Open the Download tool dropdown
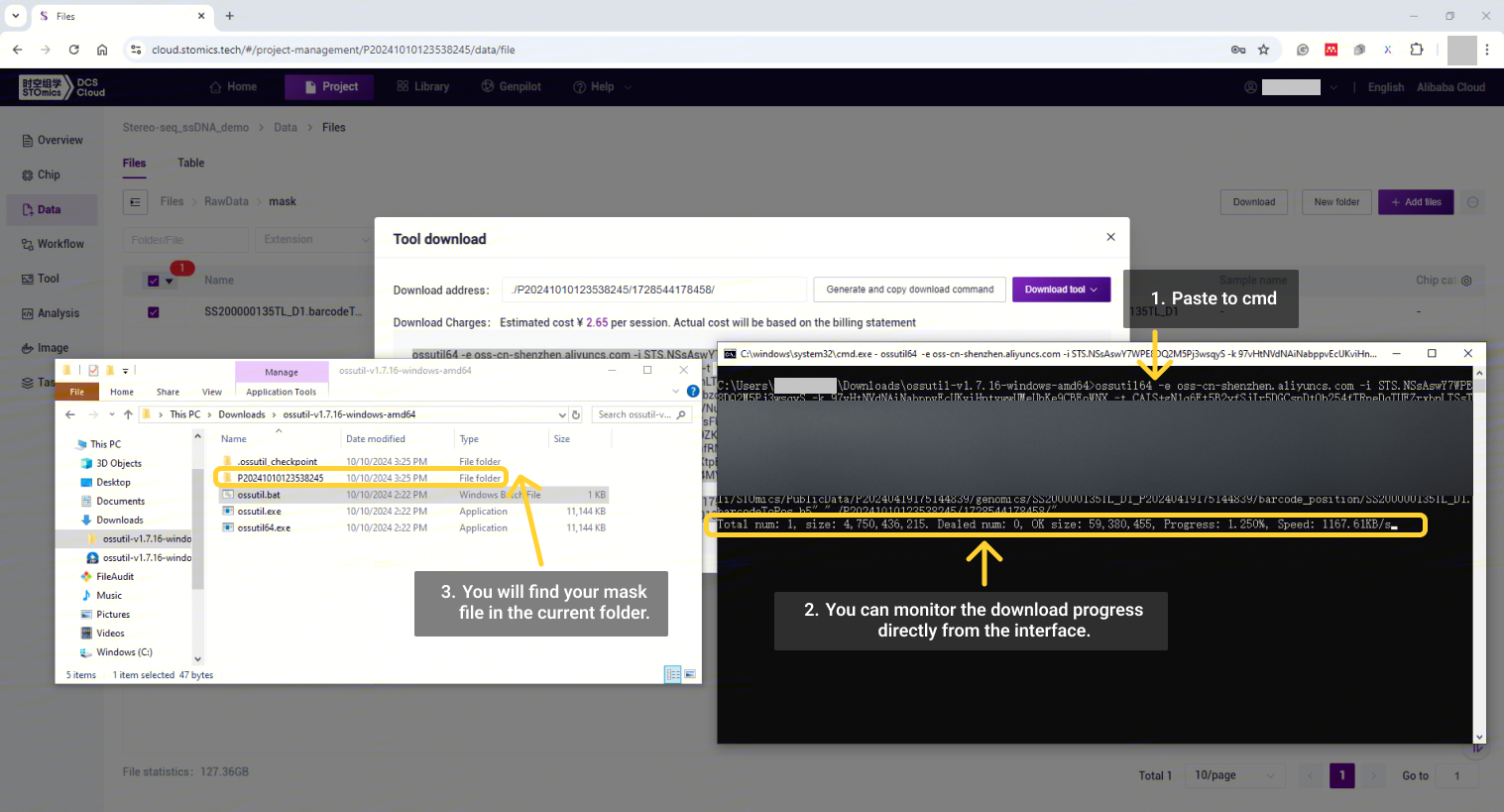The width and height of the screenshot is (1504, 812). tap(1061, 290)
